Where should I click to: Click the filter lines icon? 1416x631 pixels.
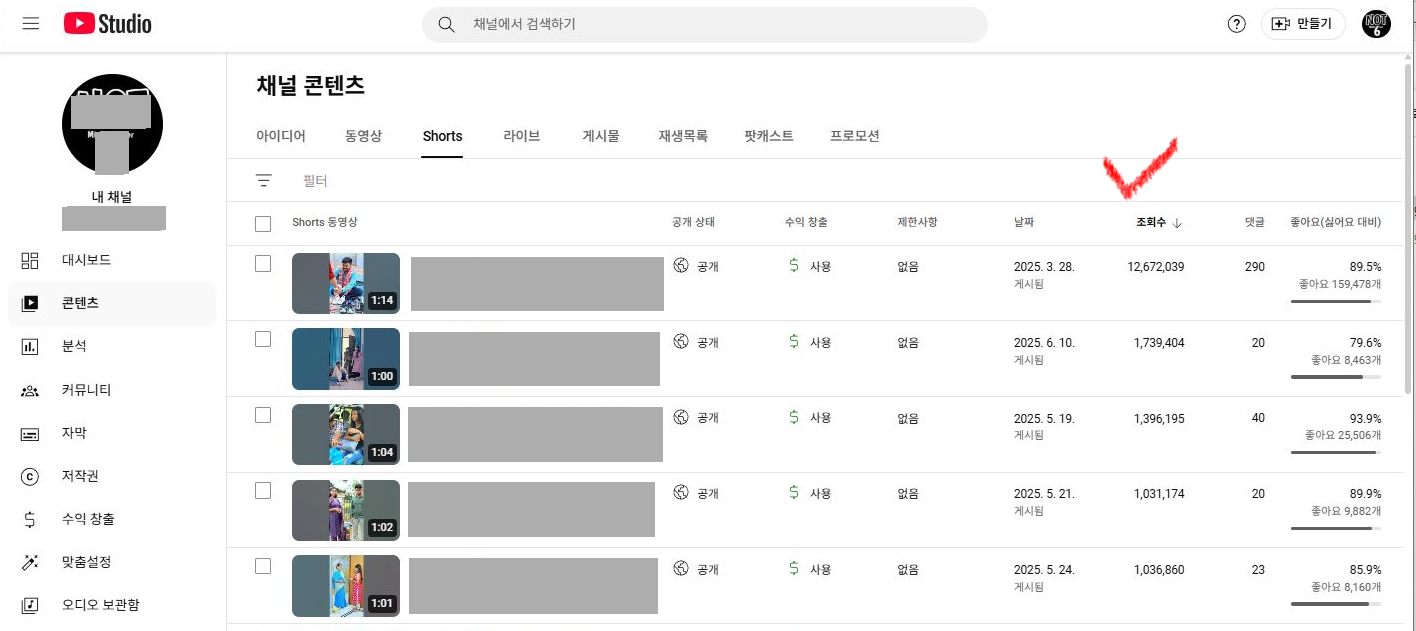(263, 181)
